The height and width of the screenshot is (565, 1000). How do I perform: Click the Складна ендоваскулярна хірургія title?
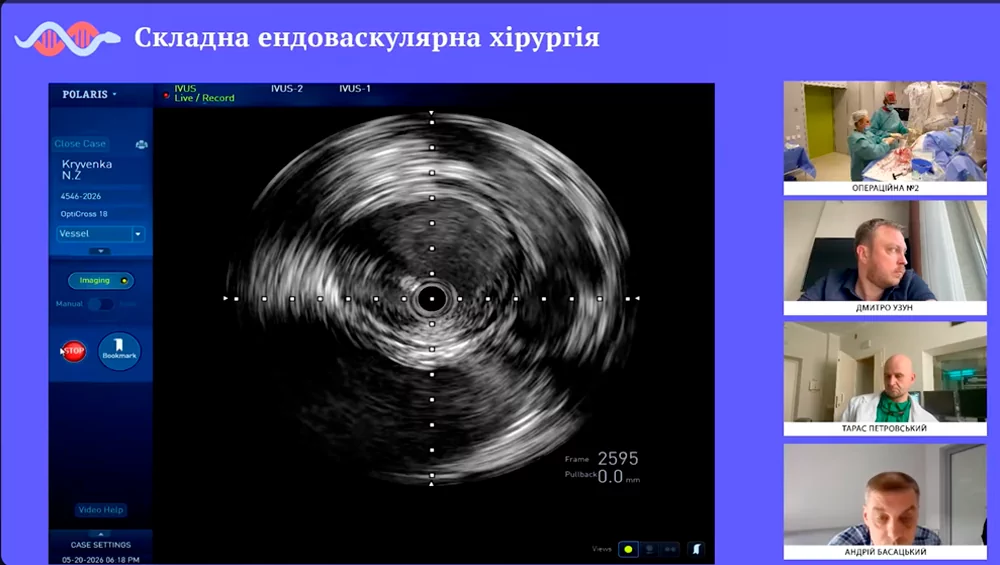[367, 38]
